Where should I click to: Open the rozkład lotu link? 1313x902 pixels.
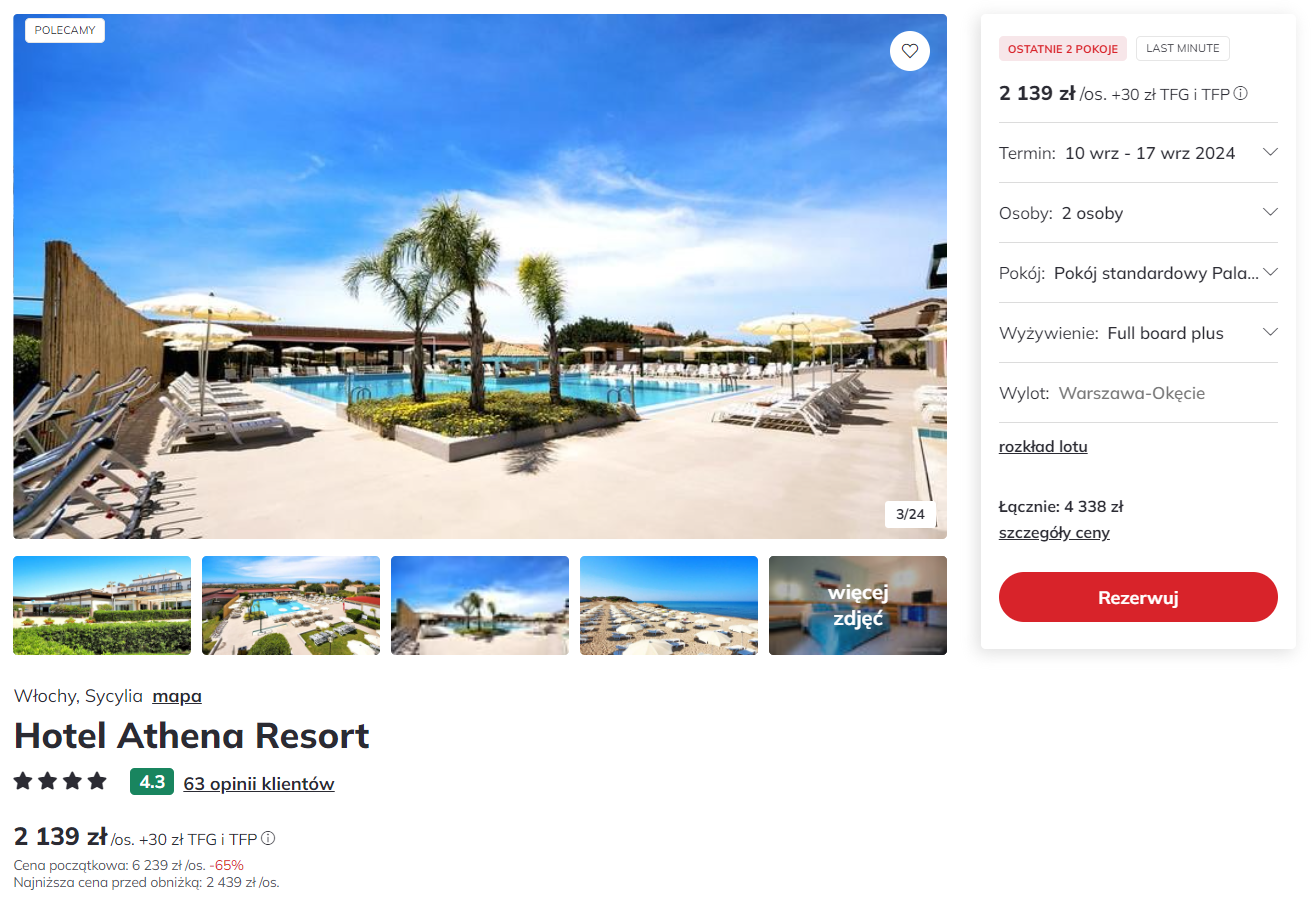(x=1043, y=446)
